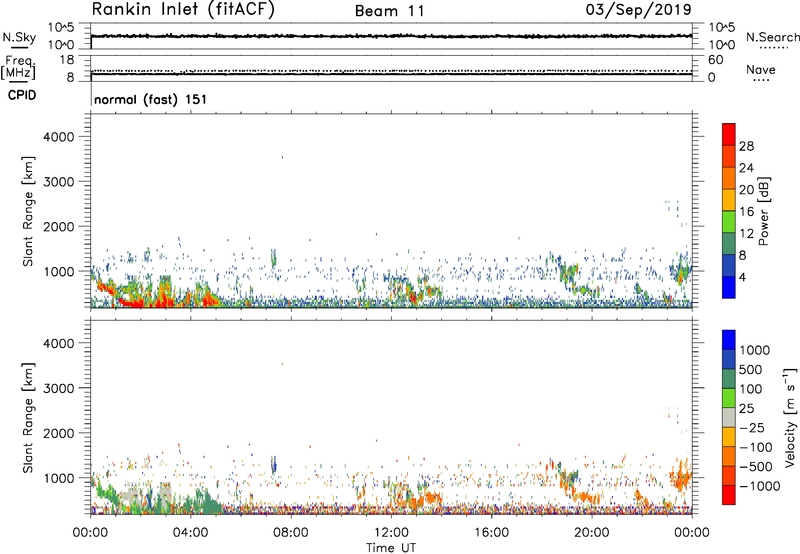Click the '12' power colorbar label
The image size is (800, 554).
click(746, 234)
